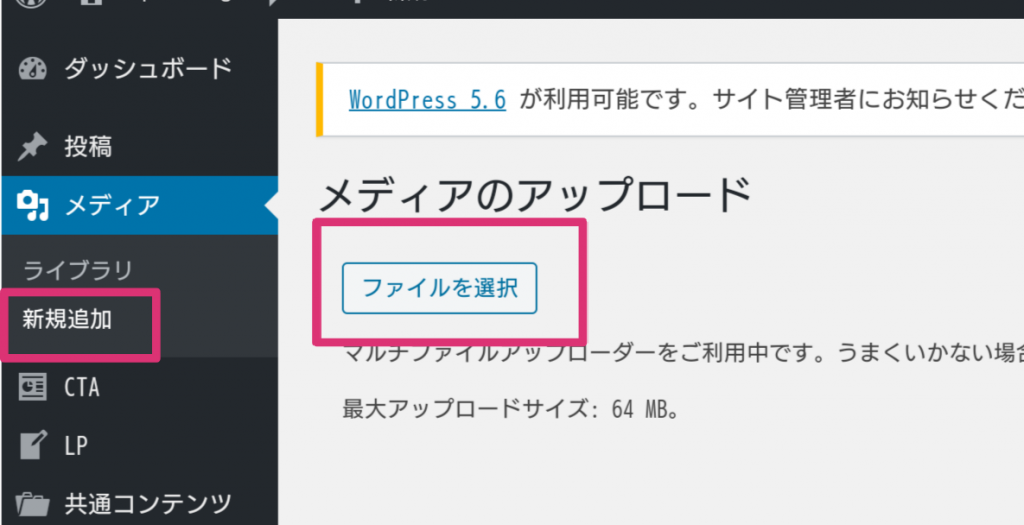Screen dimensions: 1024x525
Task: Click the partially visible WordPress logo
Action: [31, 3]
